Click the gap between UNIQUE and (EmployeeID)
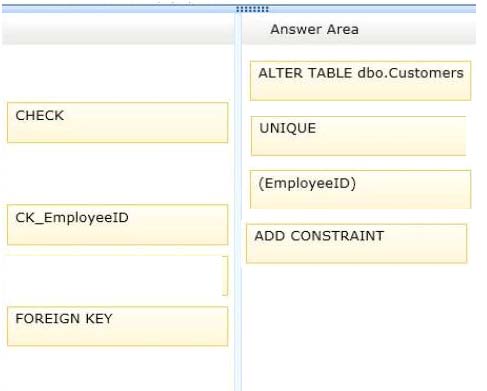 coord(358,163)
